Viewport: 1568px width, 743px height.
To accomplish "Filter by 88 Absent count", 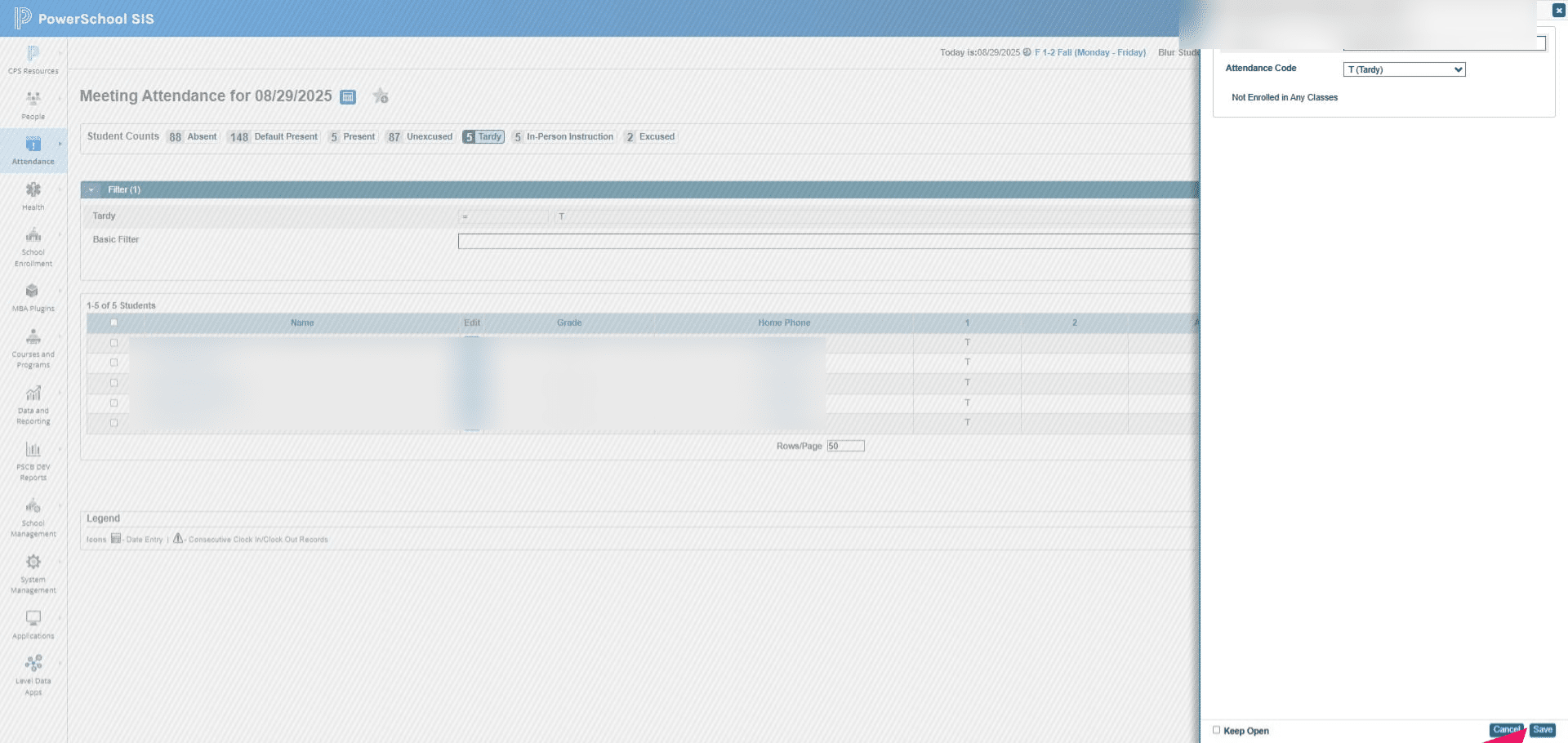I will (194, 137).
